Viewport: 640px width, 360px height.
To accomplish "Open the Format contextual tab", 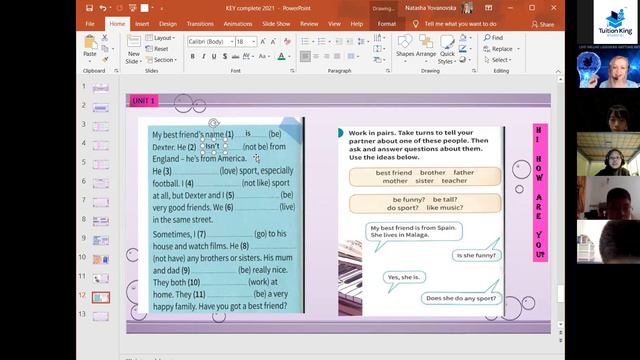I will (387, 24).
